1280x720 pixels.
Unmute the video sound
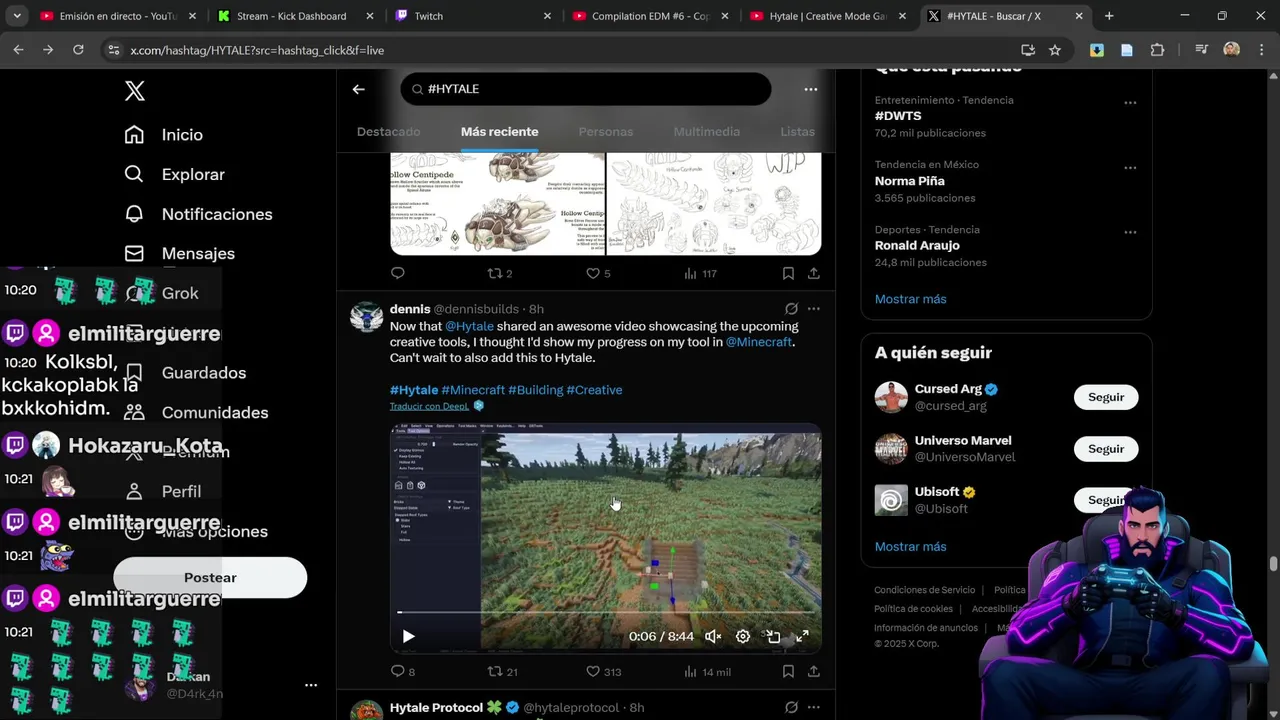(713, 636)
